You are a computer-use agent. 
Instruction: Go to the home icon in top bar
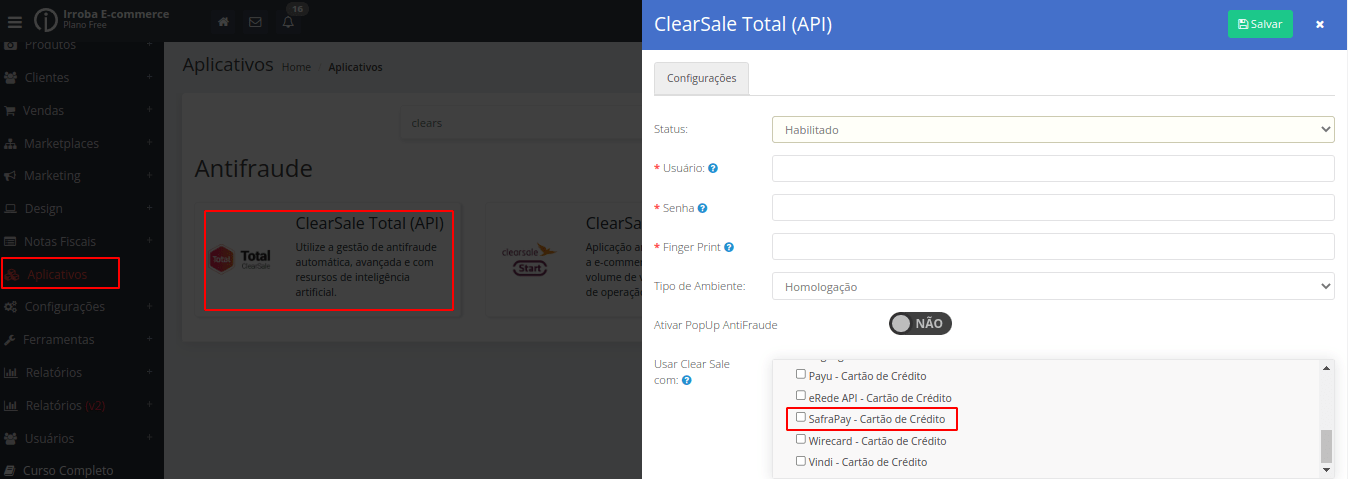(x=224, y=22)
